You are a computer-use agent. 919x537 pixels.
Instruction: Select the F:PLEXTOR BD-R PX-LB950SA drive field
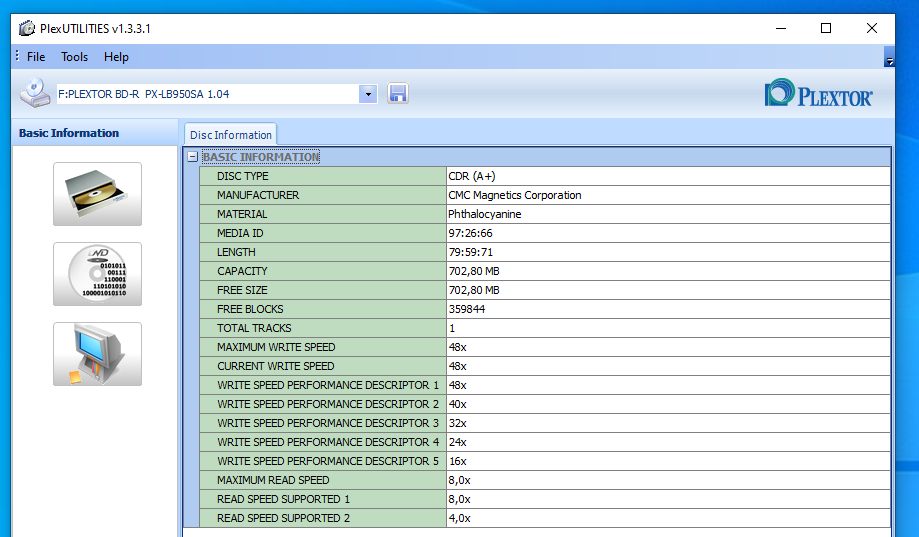coord(207,94)
